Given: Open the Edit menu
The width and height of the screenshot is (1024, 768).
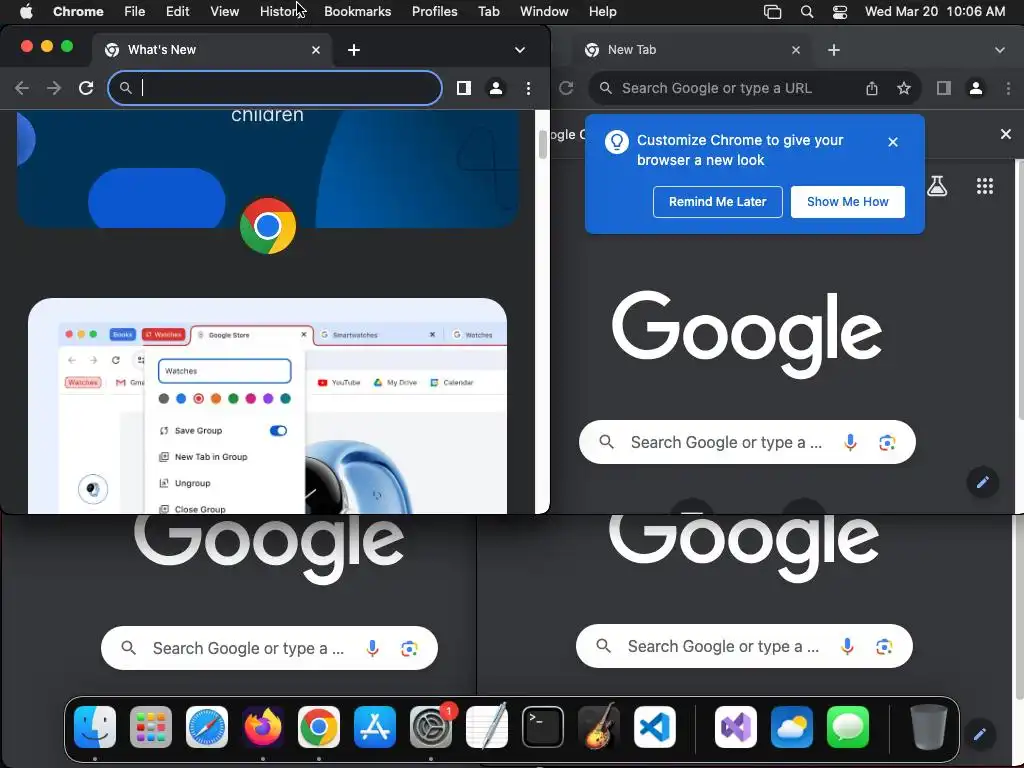Looking at the screenshot, I should point(177,12).
